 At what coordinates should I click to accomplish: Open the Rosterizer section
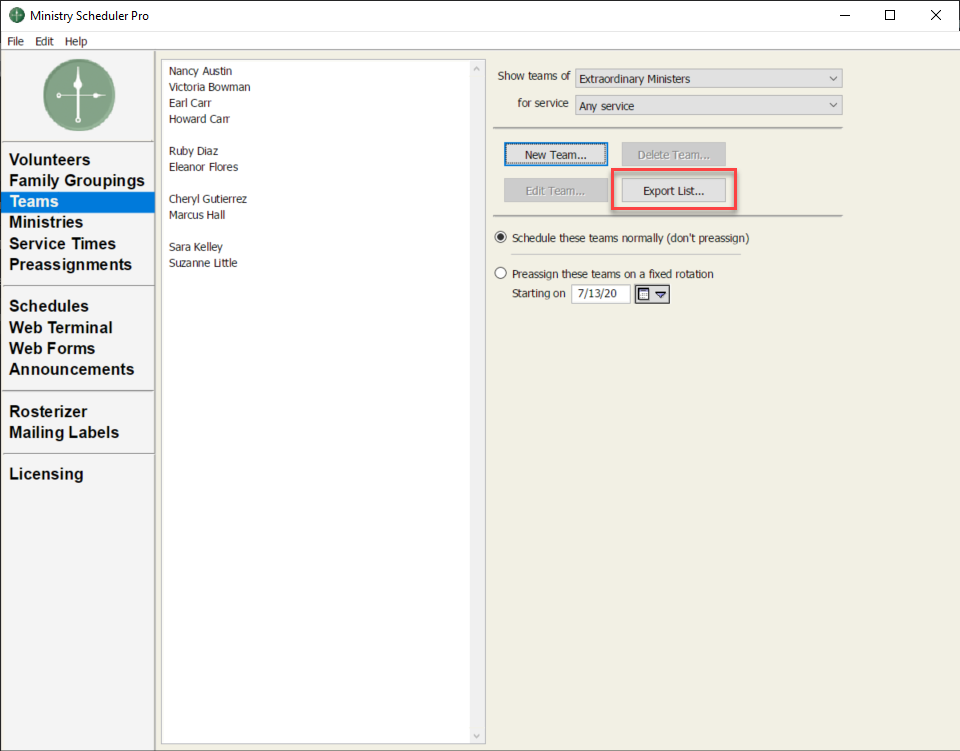click(x=48, y=411)
